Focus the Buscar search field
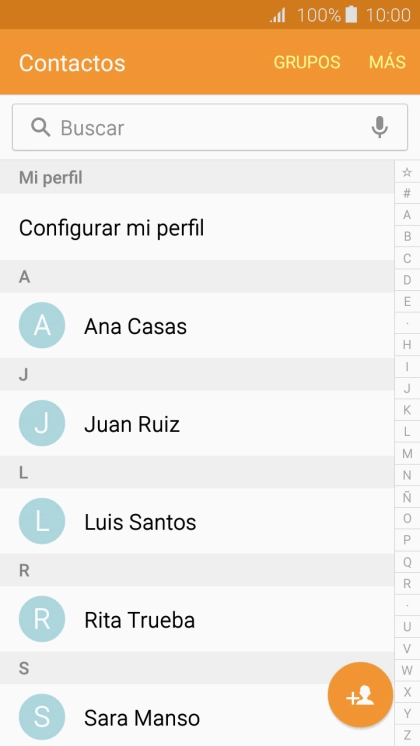This screenshot has width=420, height=746. coord(210,128)
